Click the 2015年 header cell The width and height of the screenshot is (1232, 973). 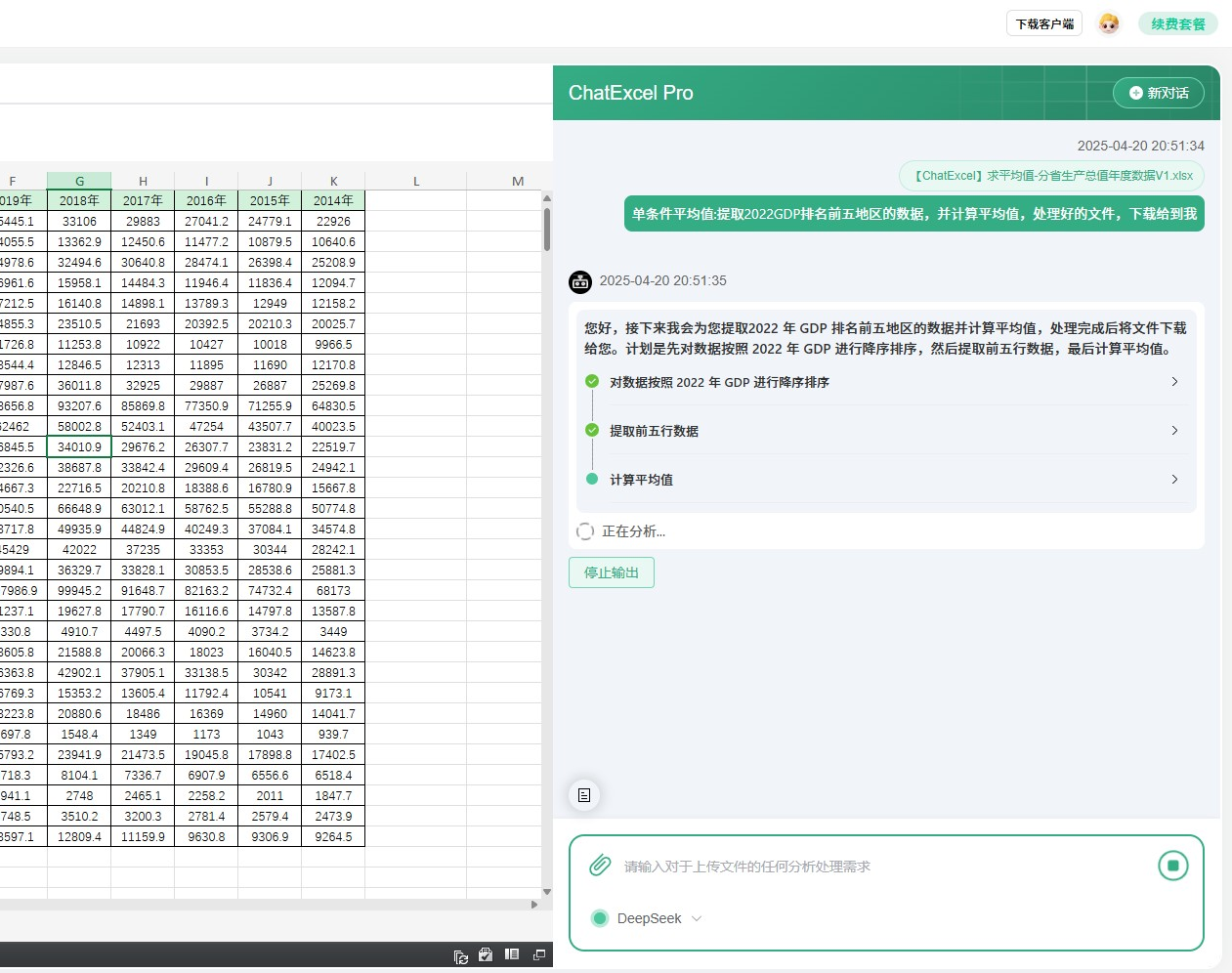(270, 200)
